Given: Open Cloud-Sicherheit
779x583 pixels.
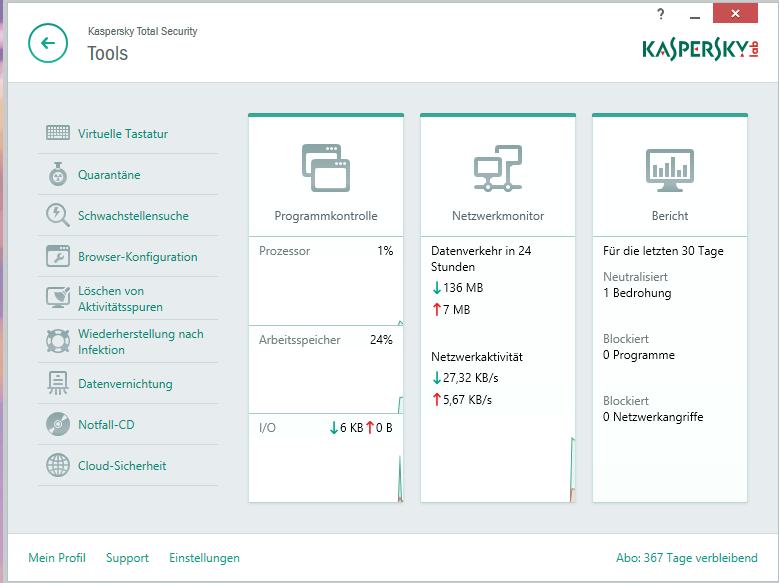Looking at the screenshot, I should pyautogui.click(x=122, y=466).
